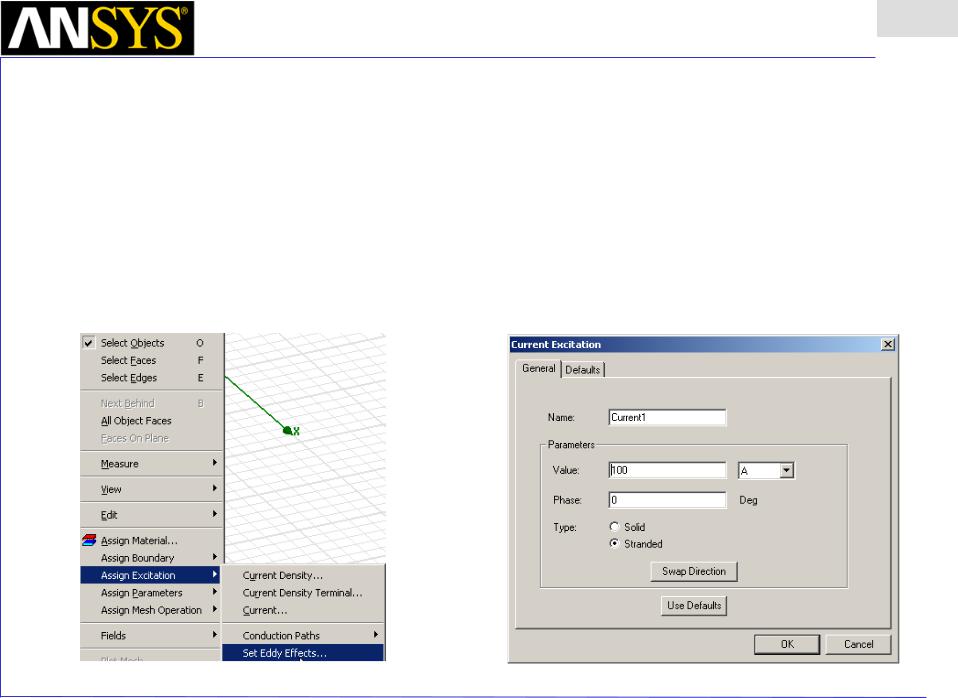Image resolution: width=958 pixels, height=698 pixels.
Task: Choose Select Faces from context menu
Action: [150, 360]
